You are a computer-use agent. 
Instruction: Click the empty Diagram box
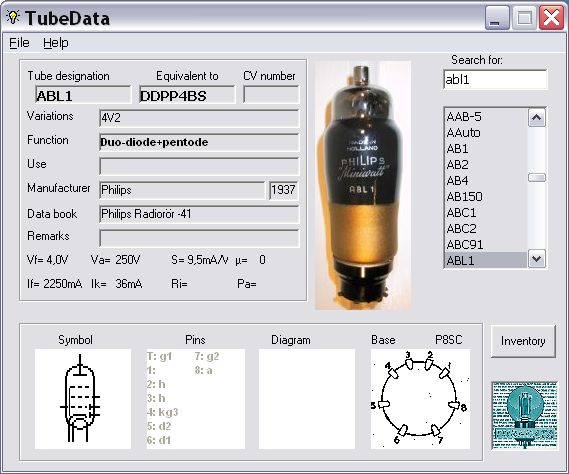pos(307,399)
